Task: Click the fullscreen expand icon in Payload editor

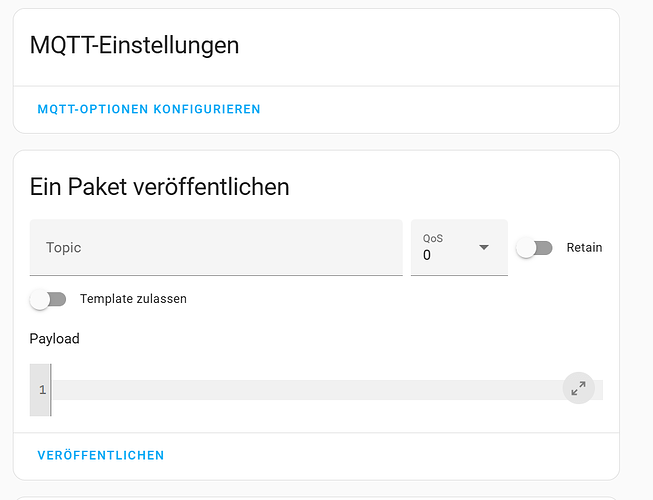Action: [x=578, y=388]
